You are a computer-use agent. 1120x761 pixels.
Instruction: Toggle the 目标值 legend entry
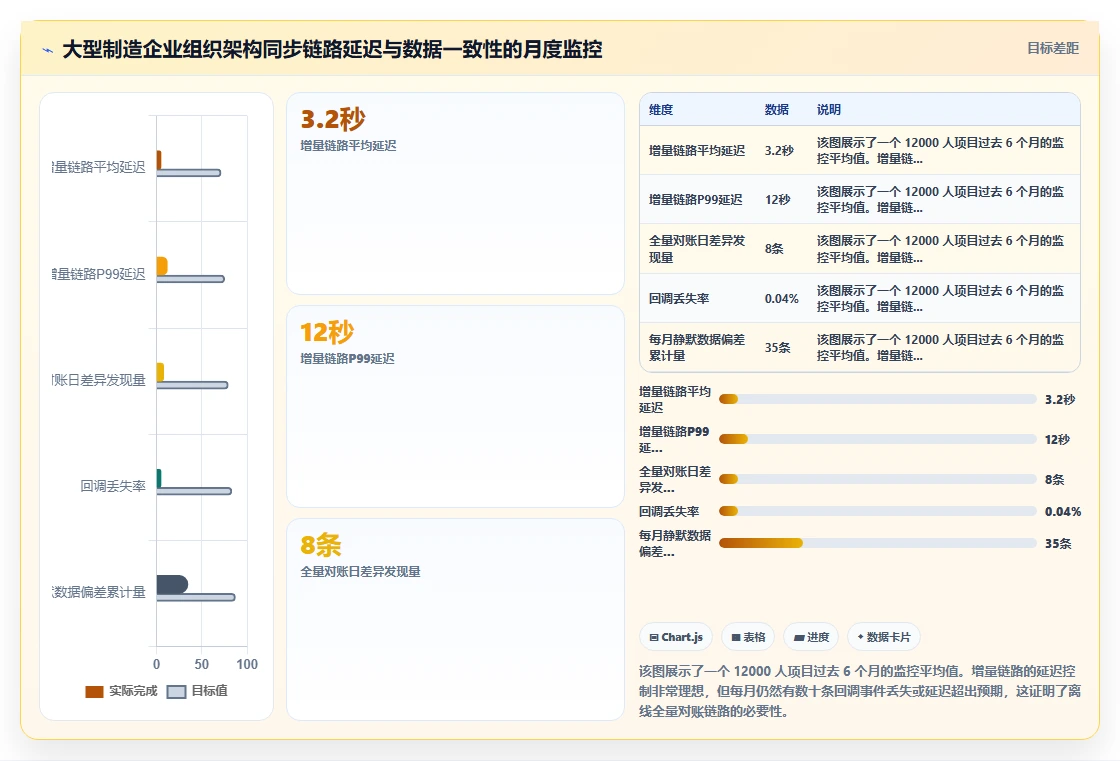[198, 691]
